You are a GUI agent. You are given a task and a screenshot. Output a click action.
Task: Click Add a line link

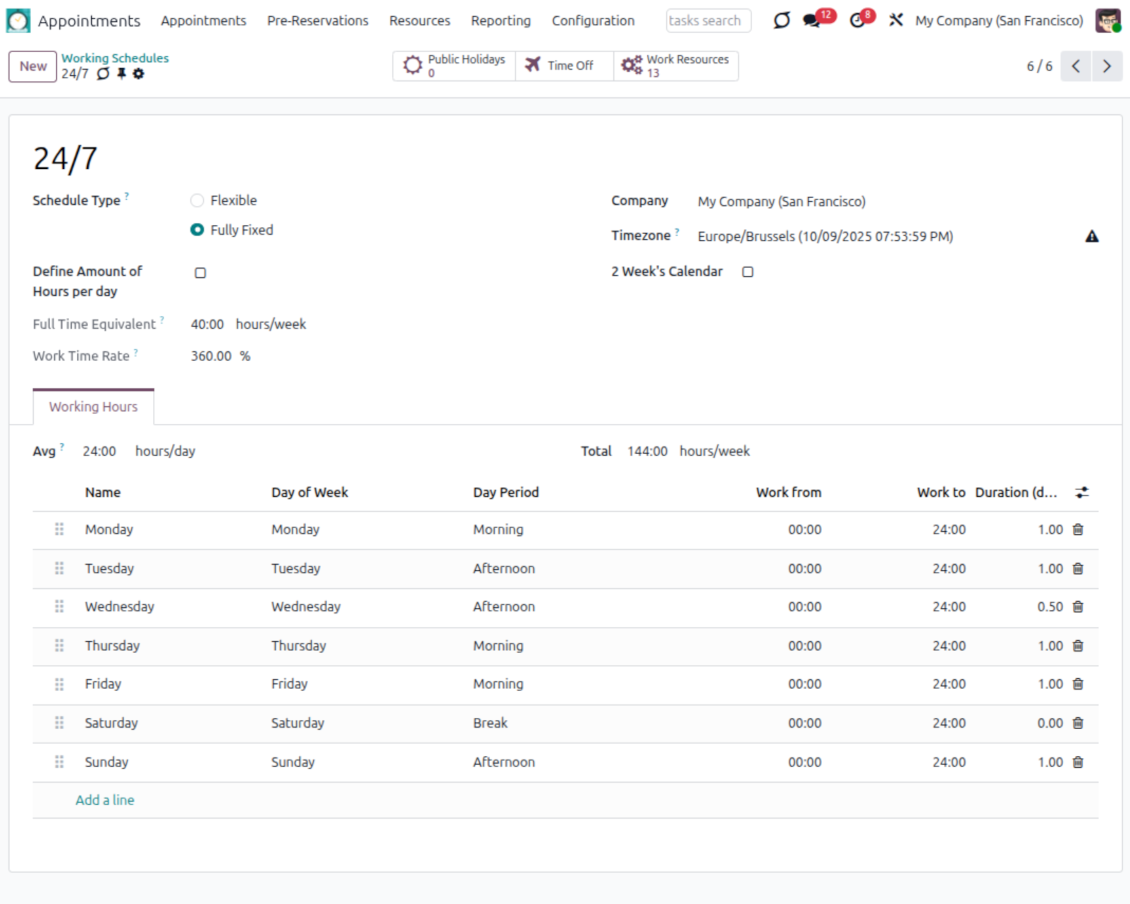pyautogui.click(x=105, y=800)
